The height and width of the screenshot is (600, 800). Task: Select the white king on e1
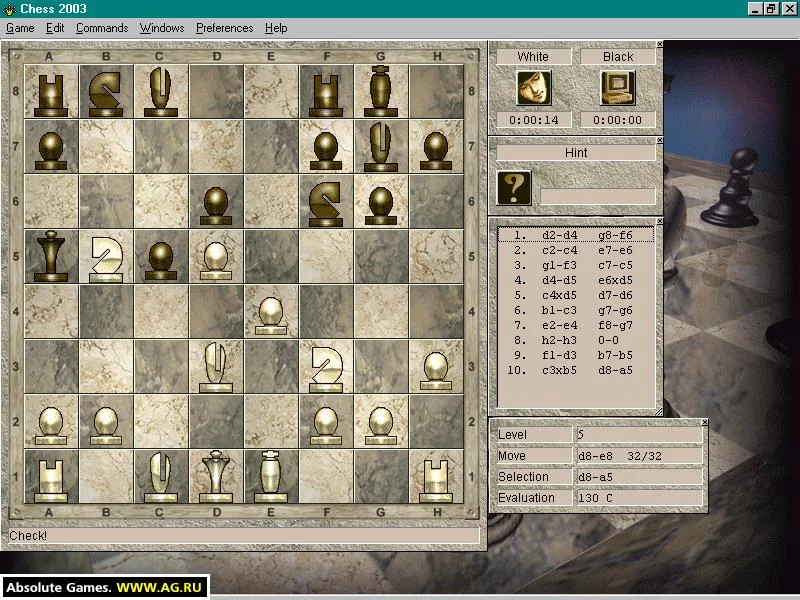pos(271,477)
